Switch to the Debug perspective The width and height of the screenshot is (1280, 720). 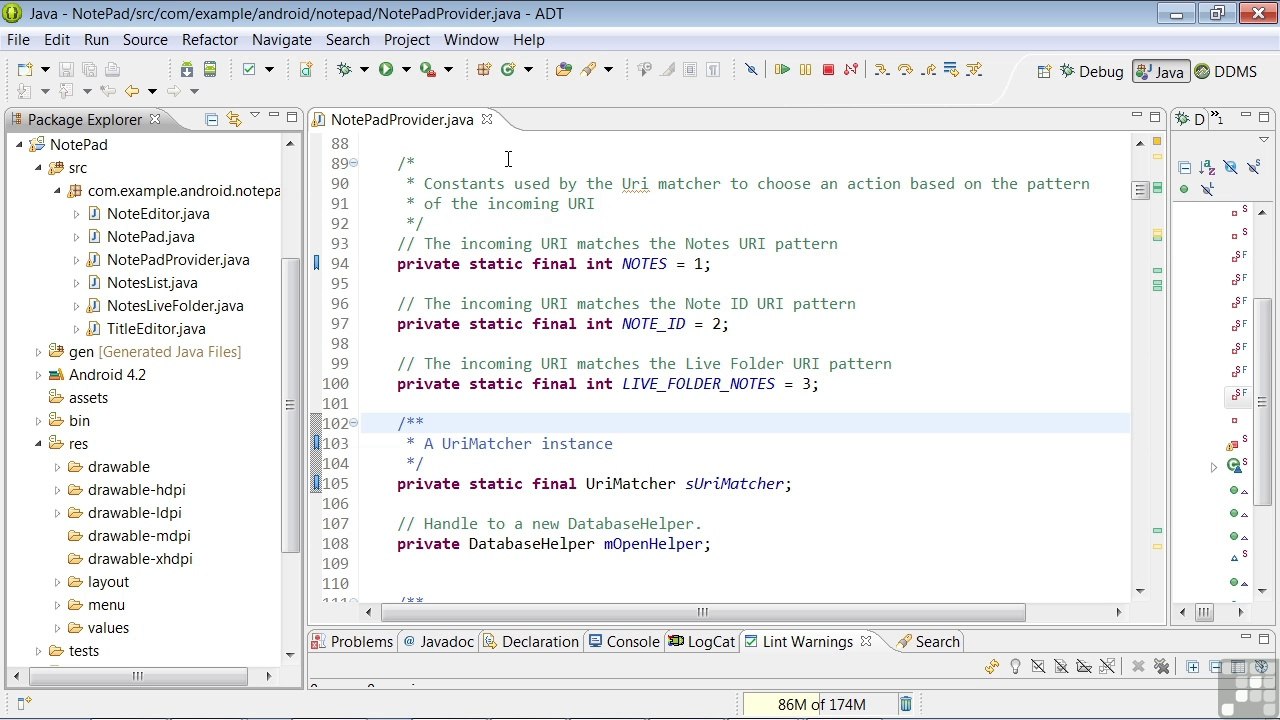tap(1091, 71)
